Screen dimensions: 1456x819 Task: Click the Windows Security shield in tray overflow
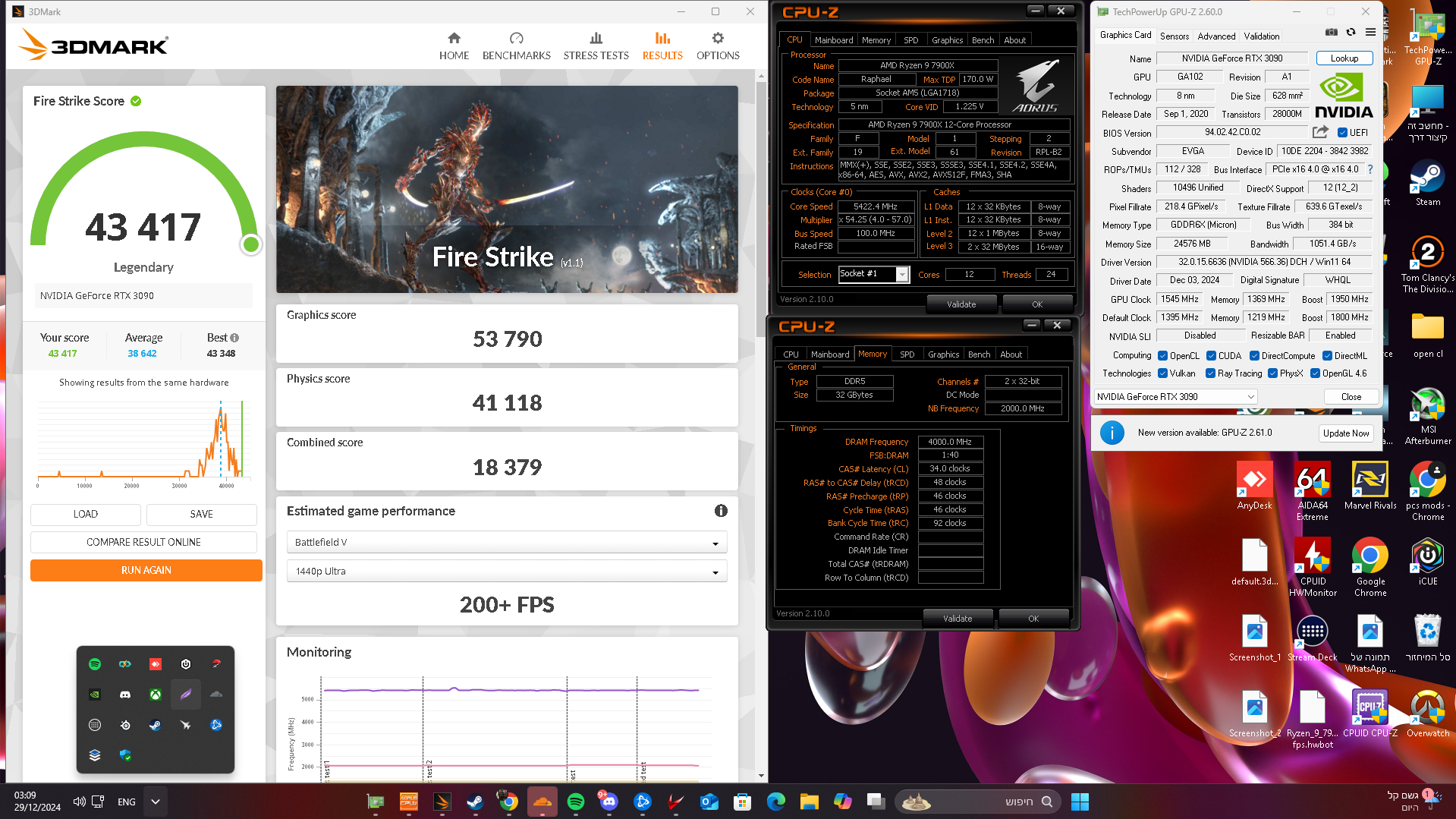[125, 755]
